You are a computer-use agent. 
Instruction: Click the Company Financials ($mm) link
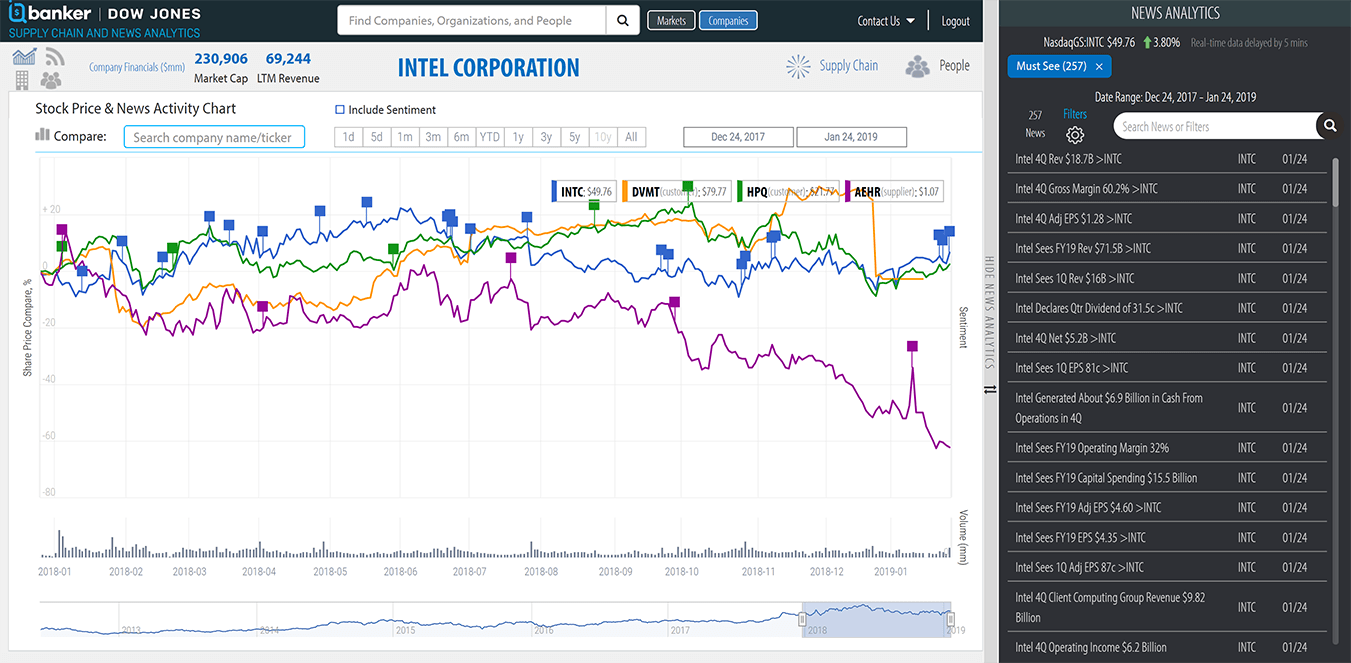137,68
